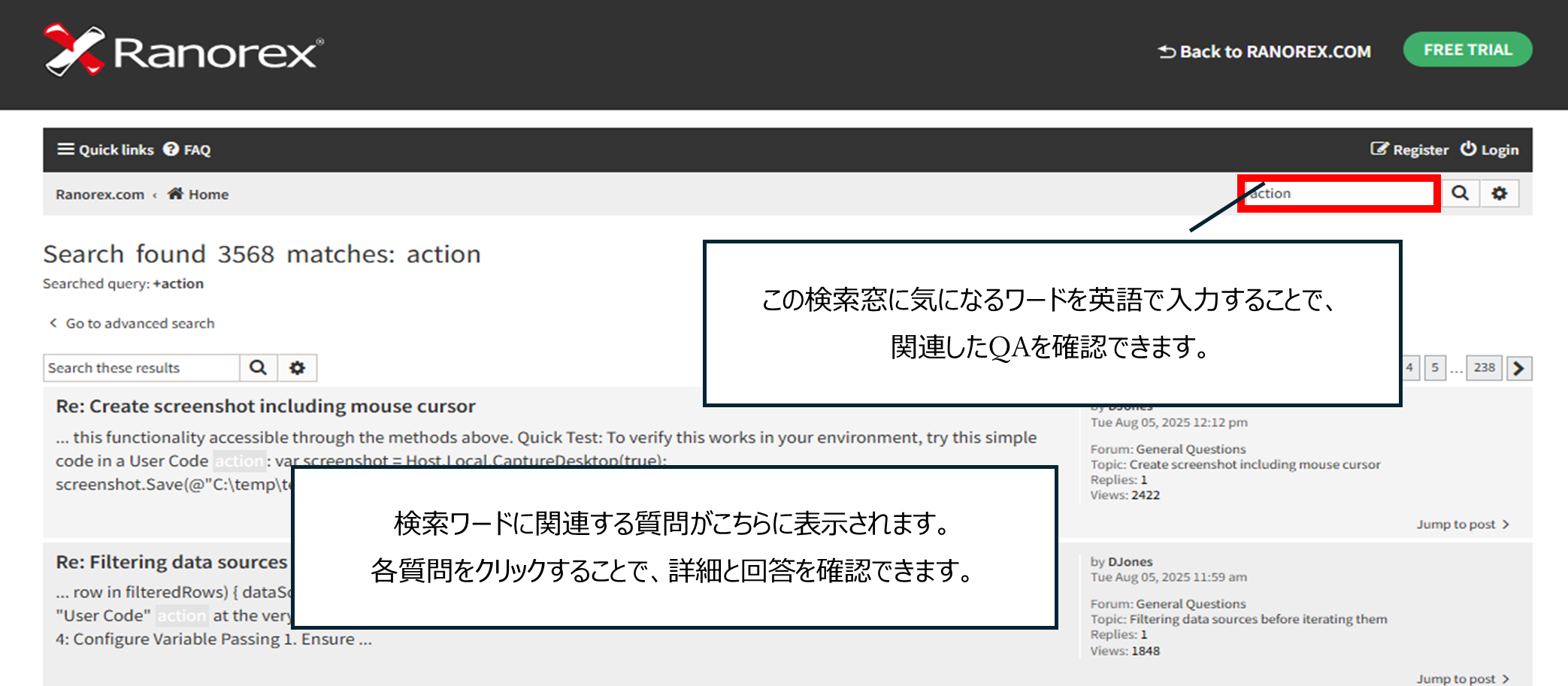1568x686 pixels.
Task: Focus the forum search field containing 'action'
Action: pos(1338,194)
